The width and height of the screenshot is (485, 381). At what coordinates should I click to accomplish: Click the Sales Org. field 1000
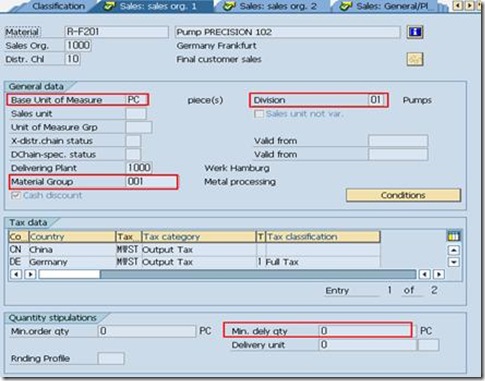click(78, 45)
